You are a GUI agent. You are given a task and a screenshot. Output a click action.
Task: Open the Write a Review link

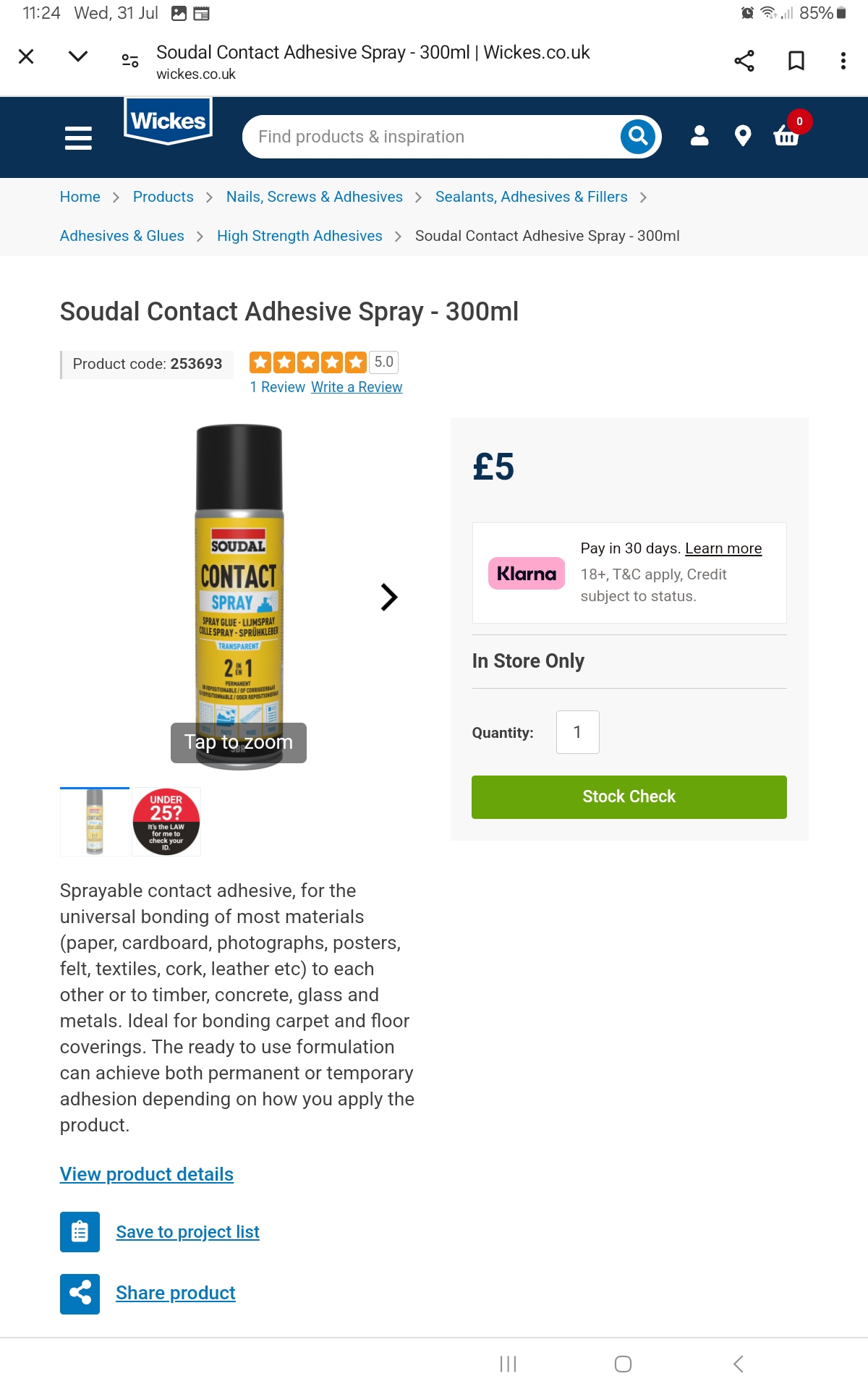(357, 387)
